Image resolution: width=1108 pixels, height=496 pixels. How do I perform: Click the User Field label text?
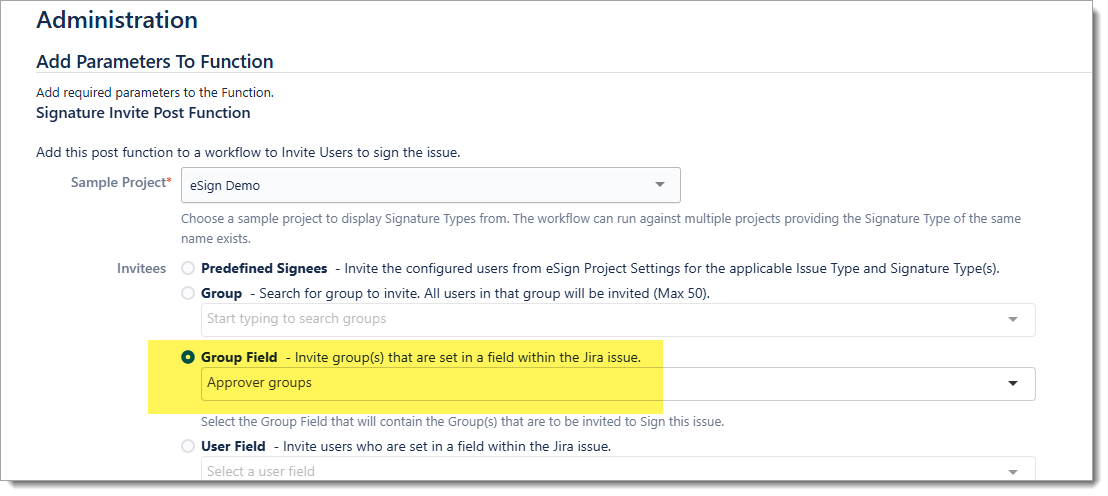233,447
